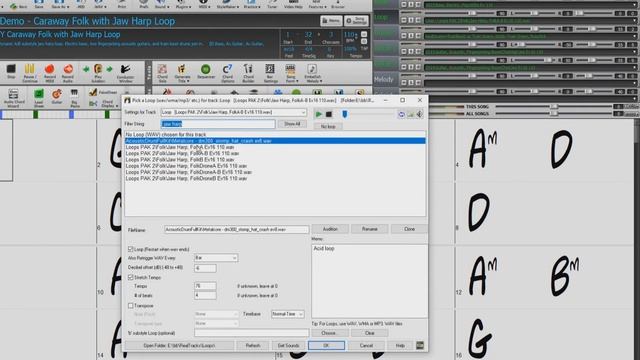
Task: Play the loop preview in dialog
Action: (319, 114)
